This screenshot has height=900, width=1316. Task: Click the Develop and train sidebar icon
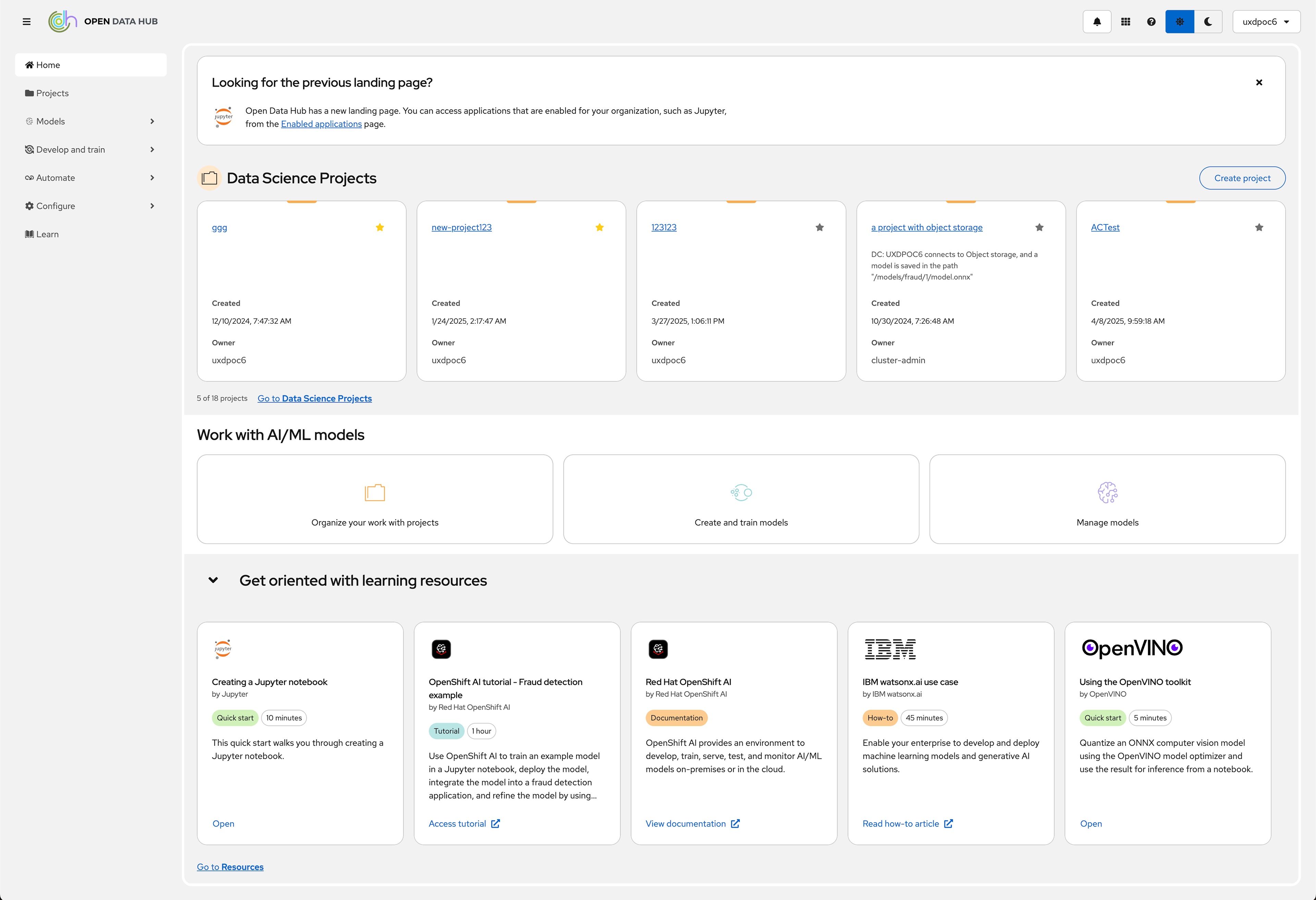click(29, 150)
